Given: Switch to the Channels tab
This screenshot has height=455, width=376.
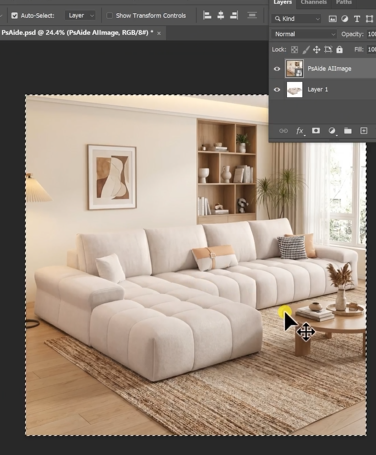Looking at the screenshot, I should click(x=313, y=2).
